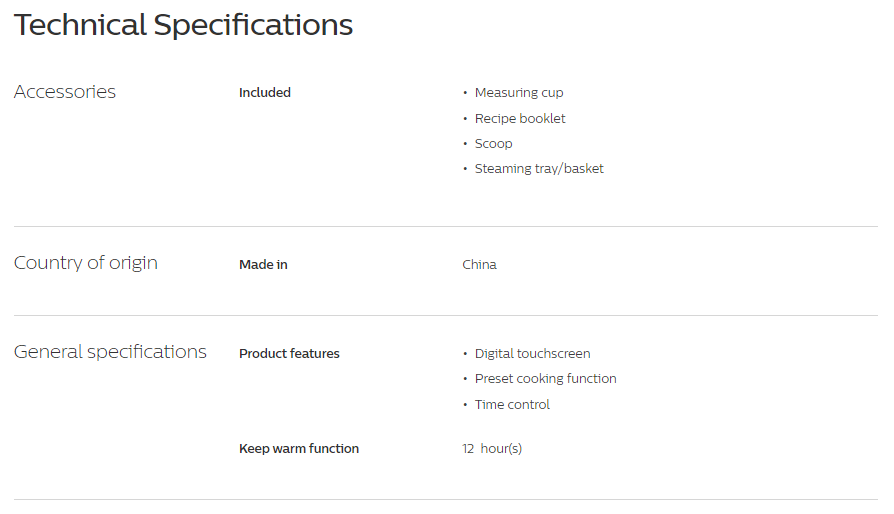Screen dimensions: 894x514
Task: Click the Recipe booklet entry
Action: coord(520,119)
